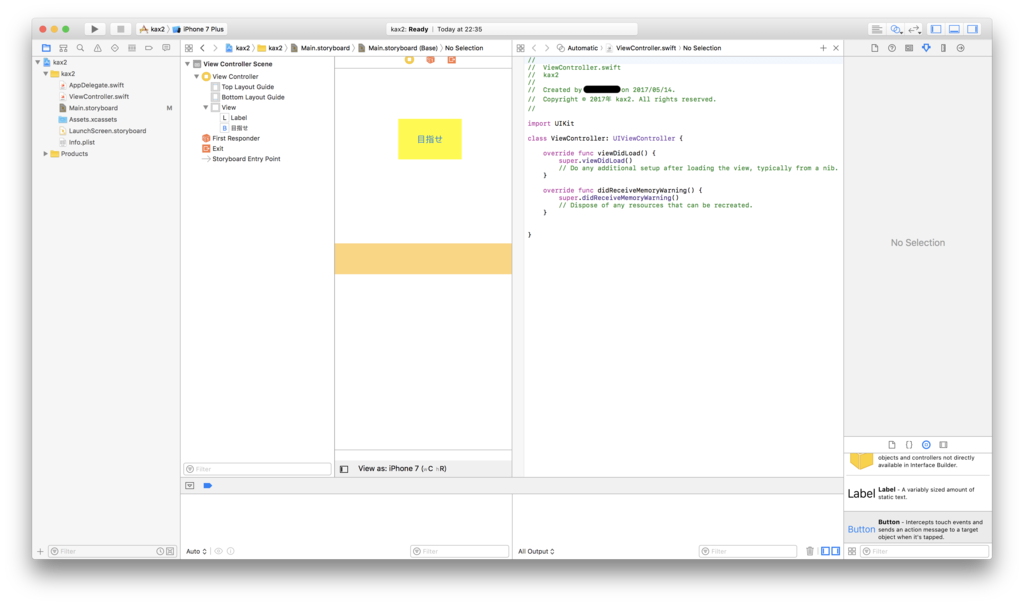
Task: Show the Connections inspector
Action: click(960, 48)
